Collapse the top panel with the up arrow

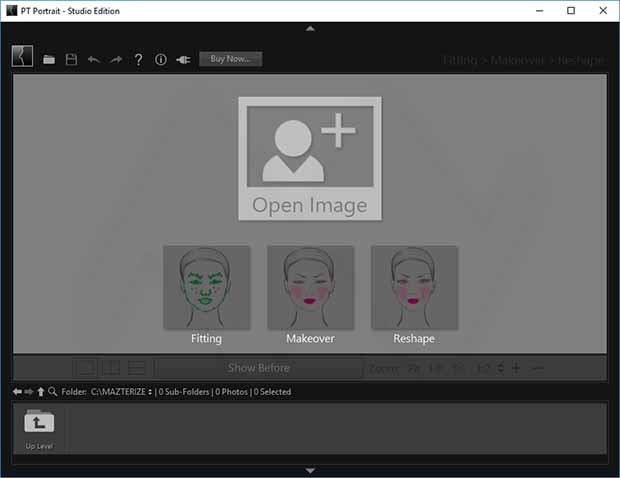(x=310, y=29)
